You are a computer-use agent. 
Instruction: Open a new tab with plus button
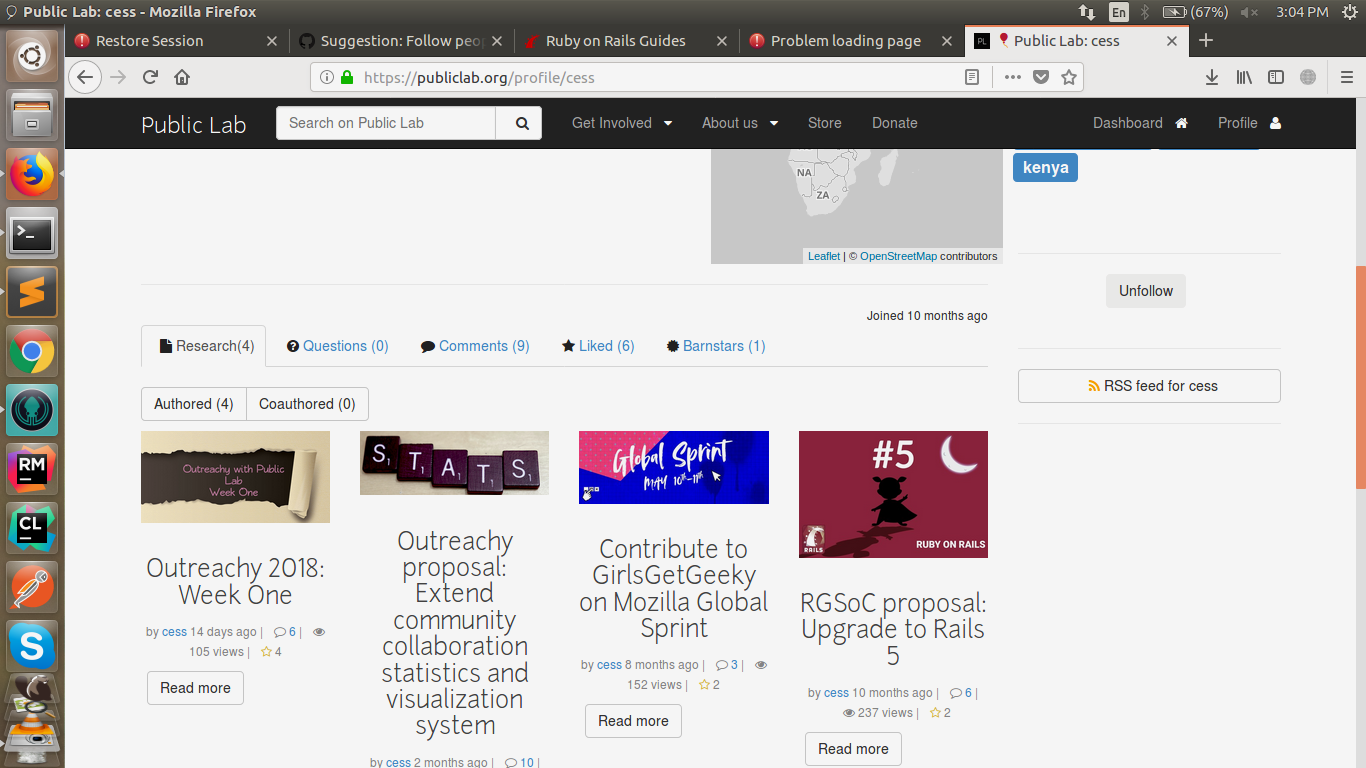(x=1206, y=40)
